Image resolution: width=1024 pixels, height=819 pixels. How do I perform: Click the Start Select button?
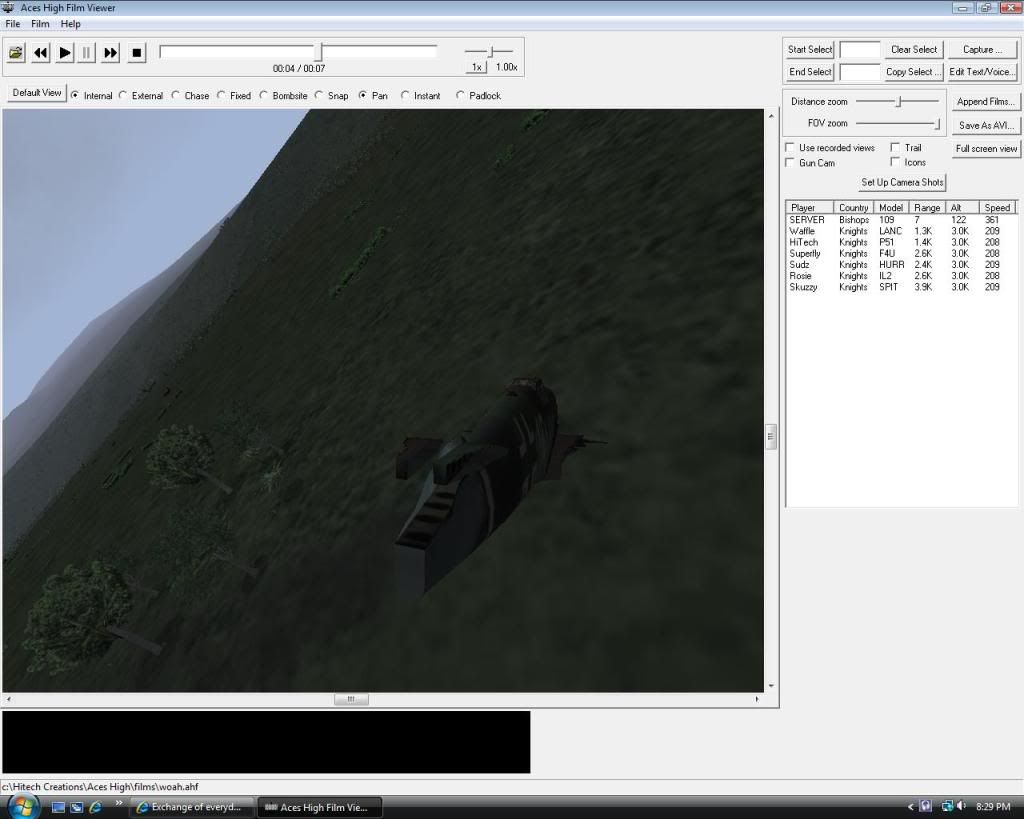point(809,50)
